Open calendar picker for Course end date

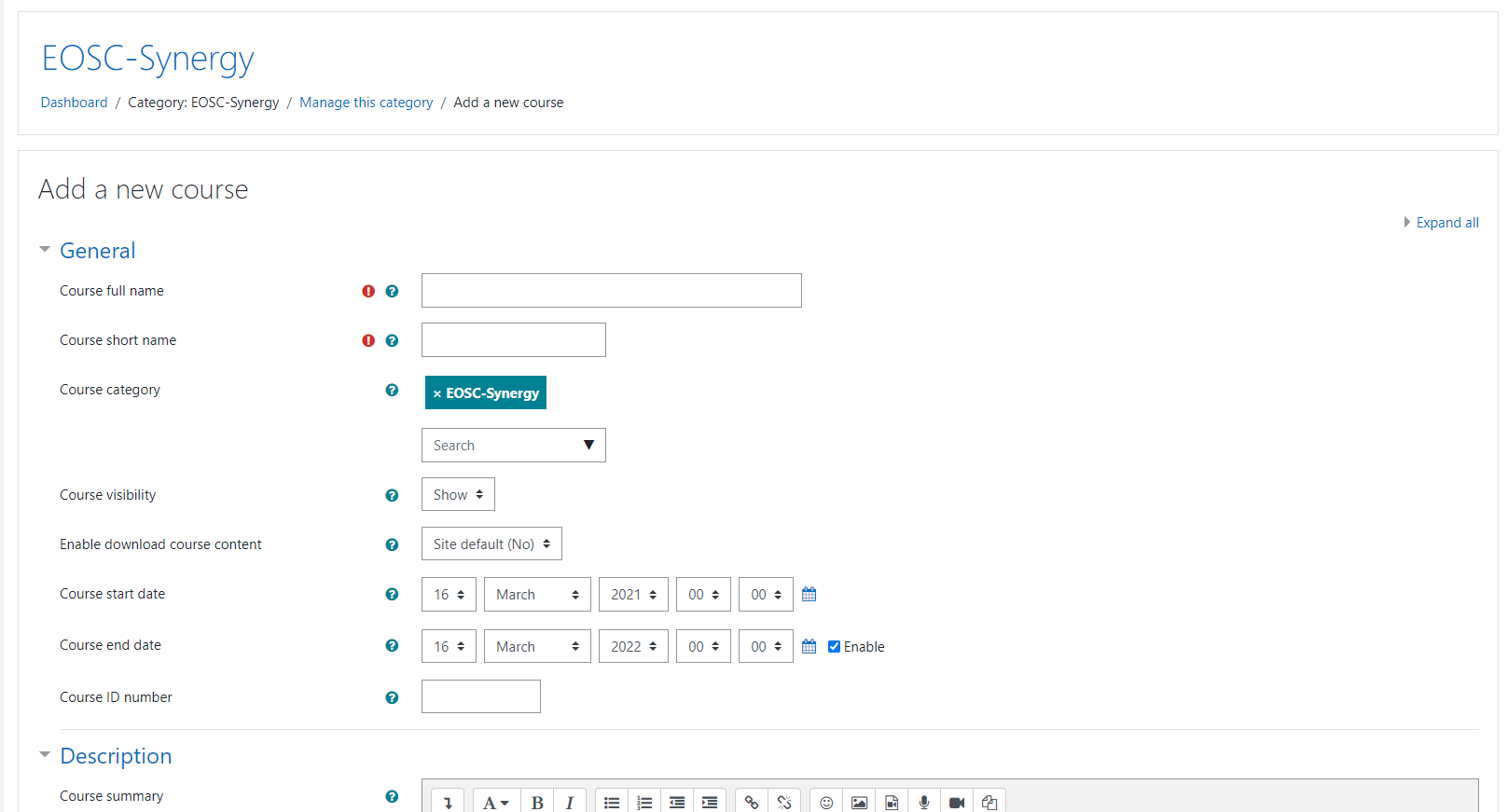[809, 646]
